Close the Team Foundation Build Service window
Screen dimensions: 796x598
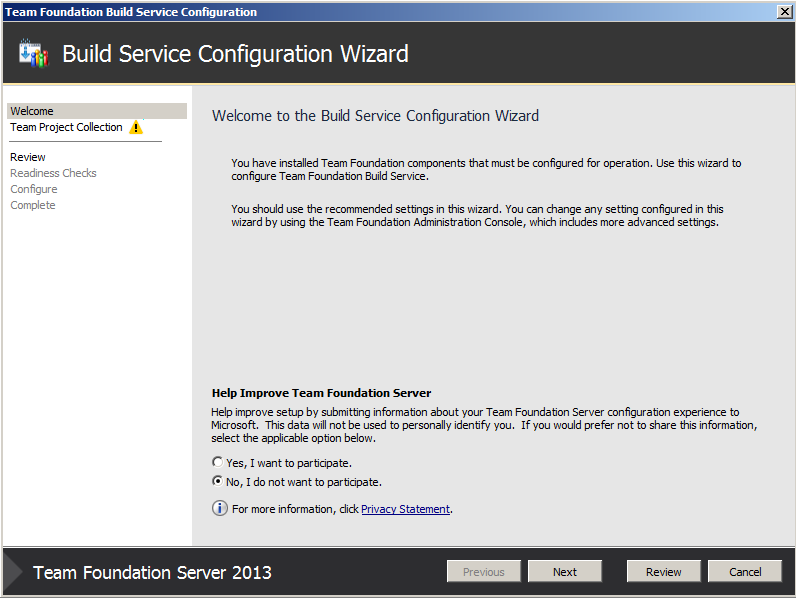coord(784,11)
